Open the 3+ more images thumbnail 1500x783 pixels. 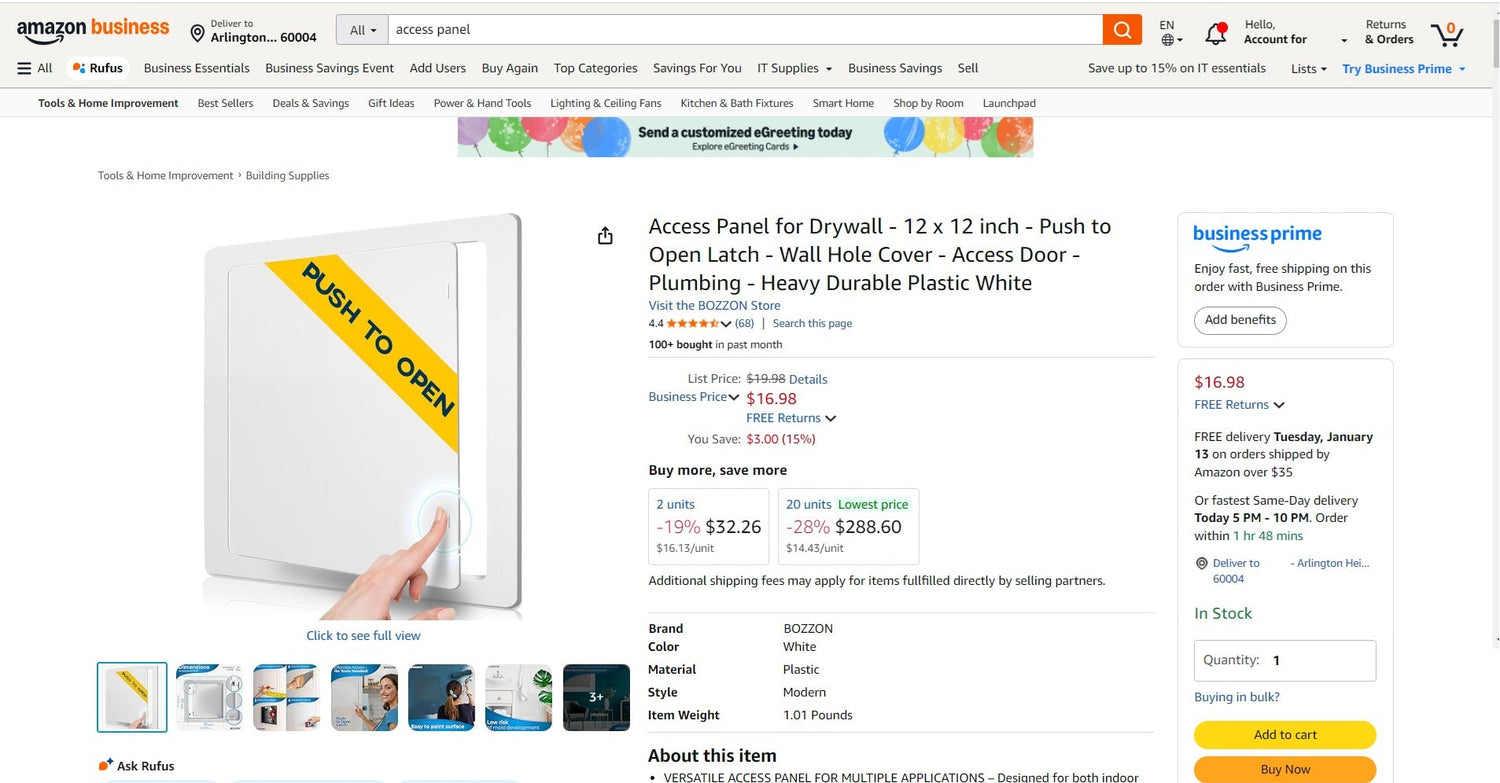pyautogui.click(x=596, y=697)
